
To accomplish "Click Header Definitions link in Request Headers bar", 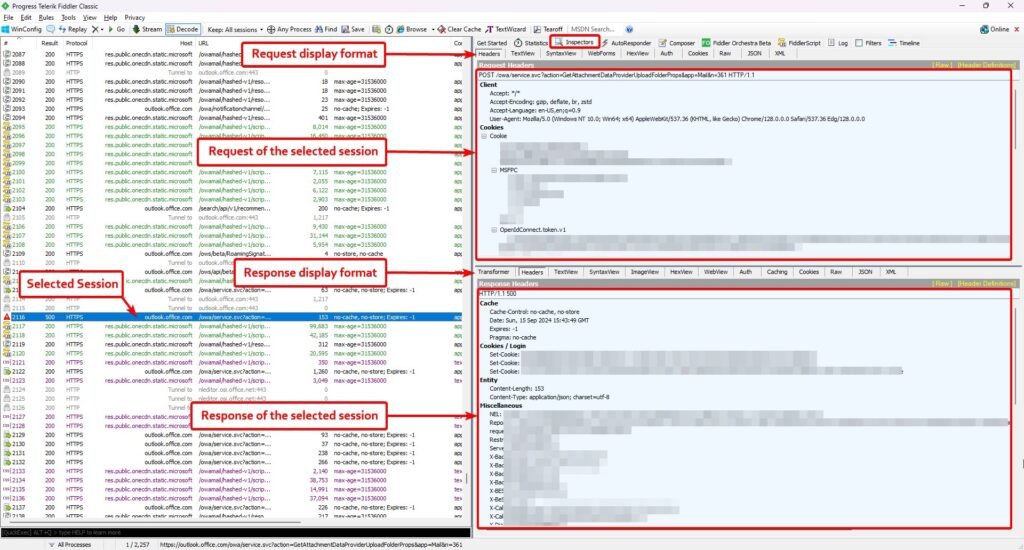I will 986,65.
